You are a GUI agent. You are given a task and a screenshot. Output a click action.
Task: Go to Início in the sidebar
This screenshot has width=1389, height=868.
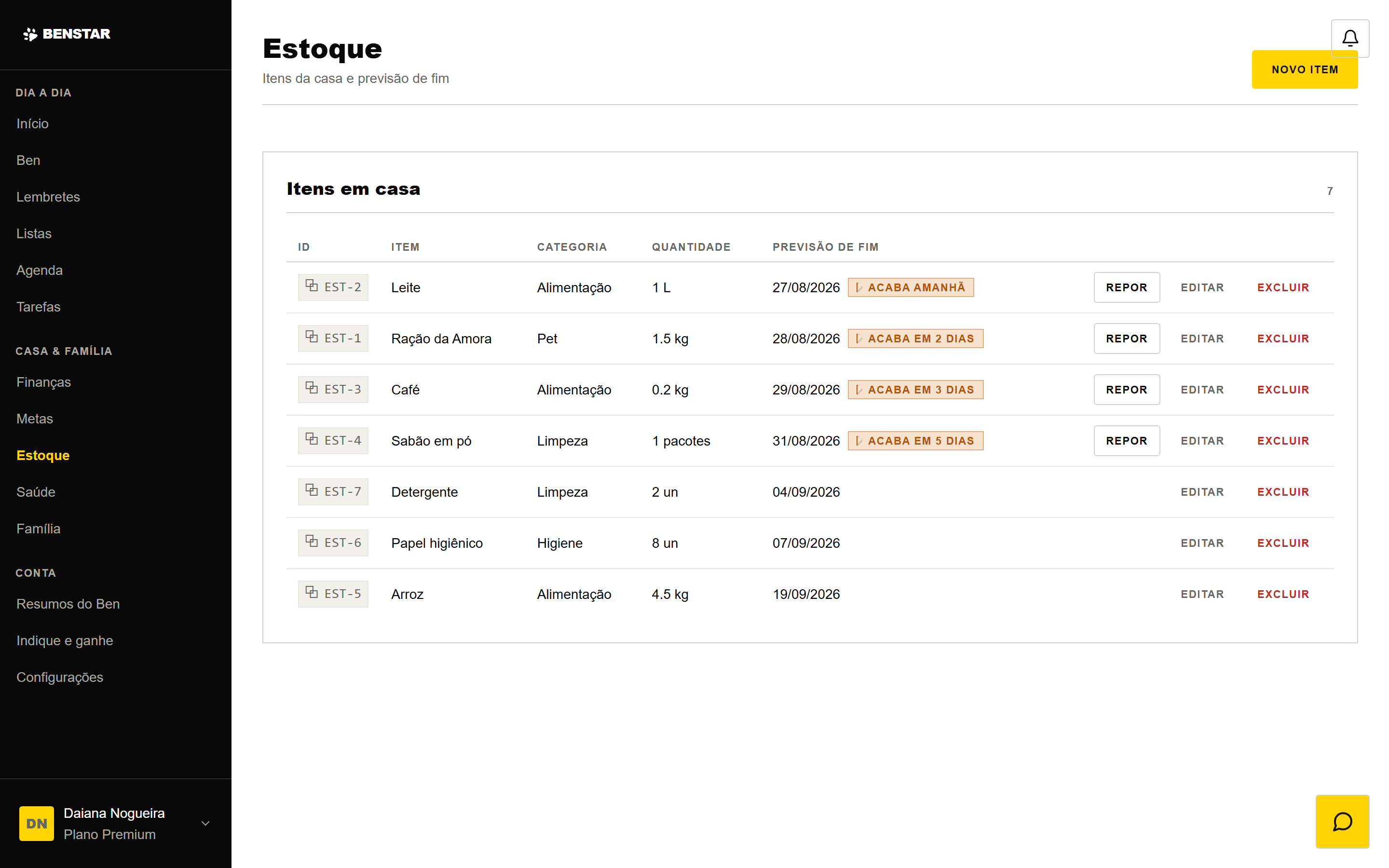(32, 123)
